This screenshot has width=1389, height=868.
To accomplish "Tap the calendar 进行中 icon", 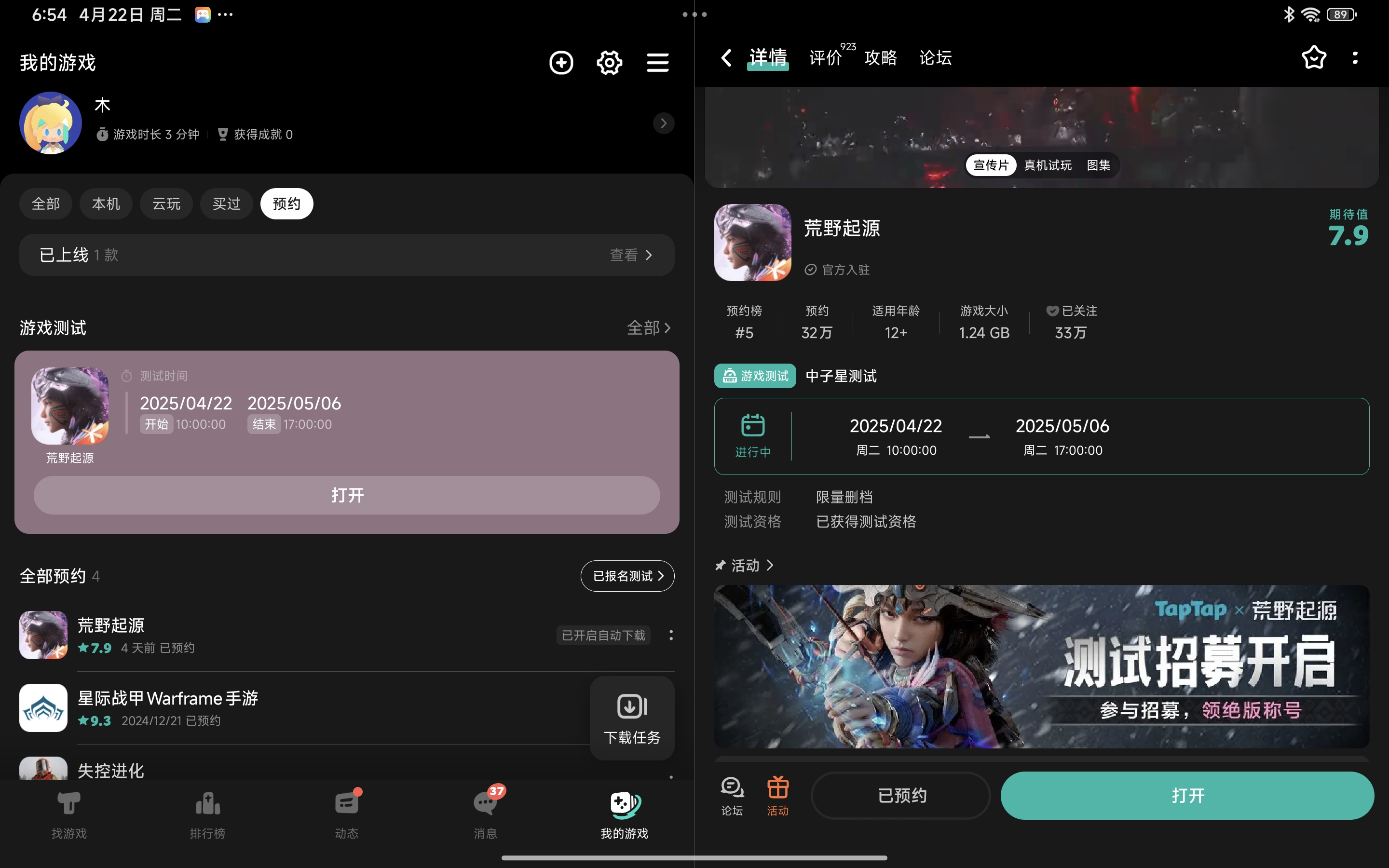I will 752,436.
